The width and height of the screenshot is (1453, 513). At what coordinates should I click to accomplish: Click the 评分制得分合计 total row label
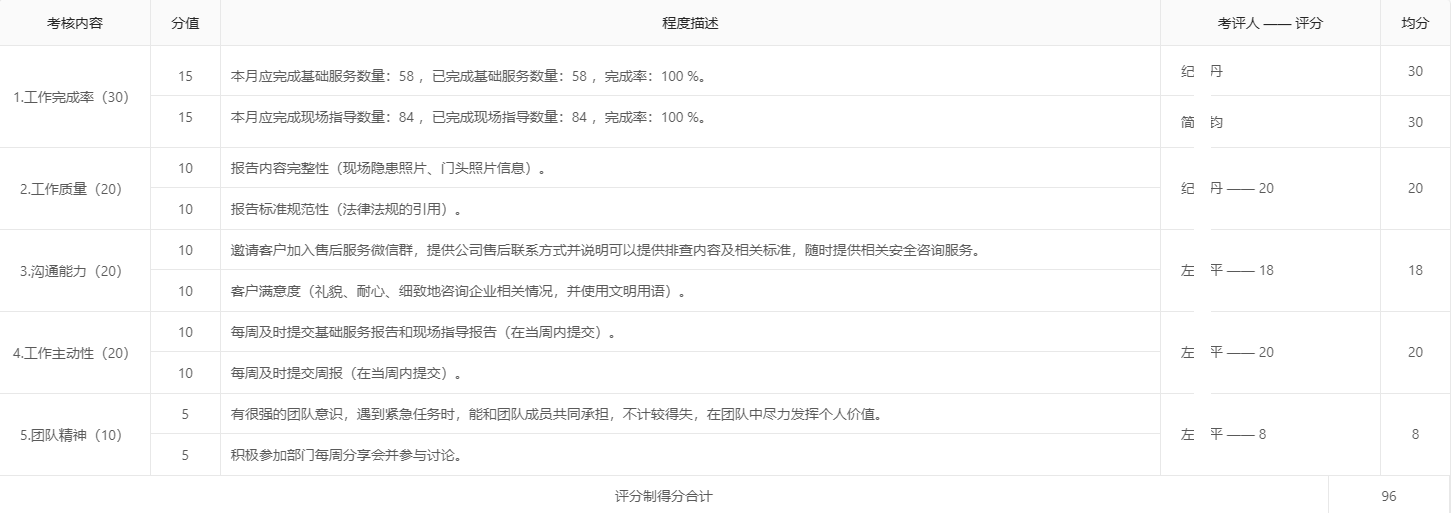tap(664, 496)
